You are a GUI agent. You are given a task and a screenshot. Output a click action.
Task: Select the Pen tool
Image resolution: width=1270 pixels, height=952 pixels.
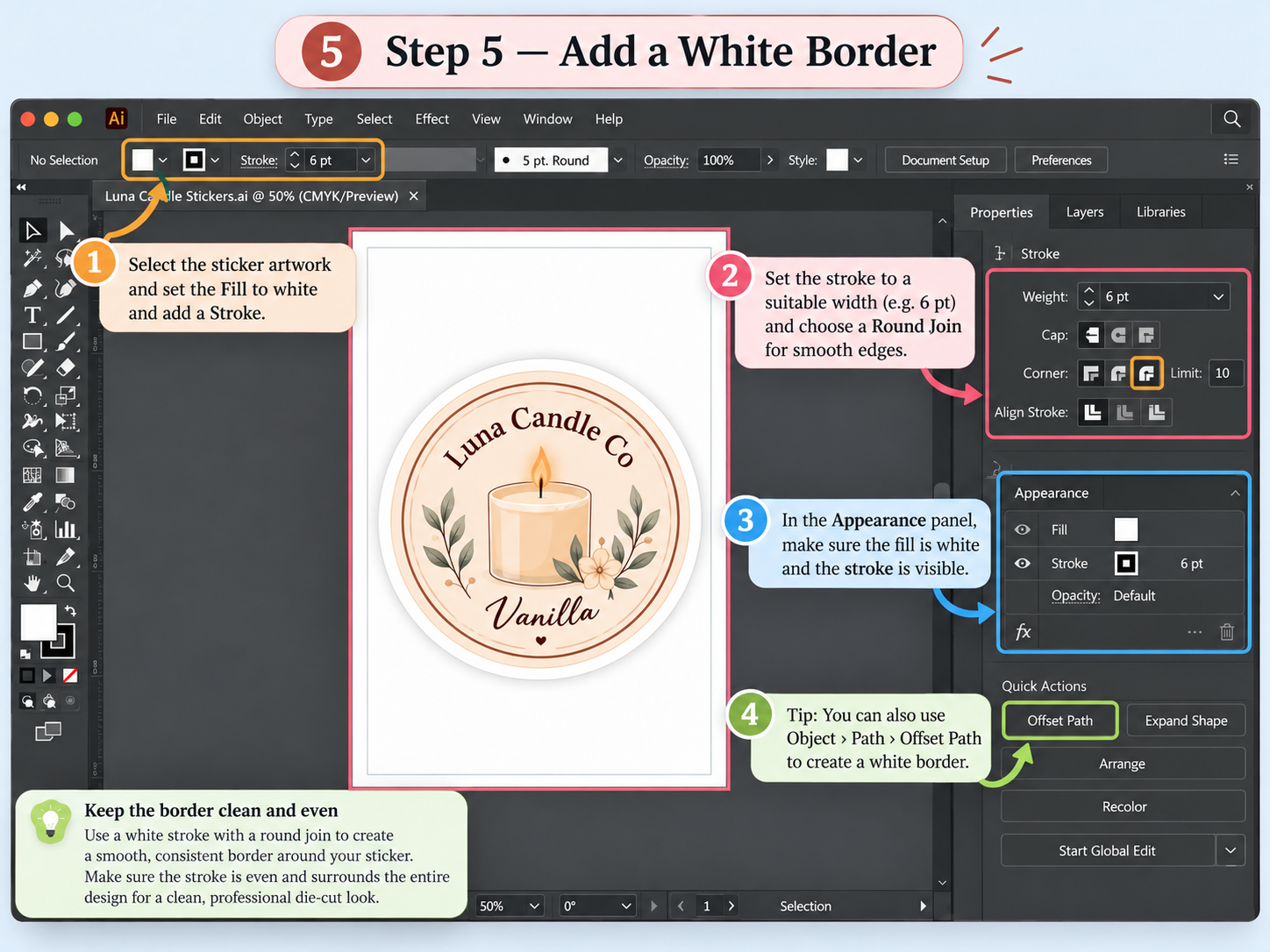[x=32, y=288]
